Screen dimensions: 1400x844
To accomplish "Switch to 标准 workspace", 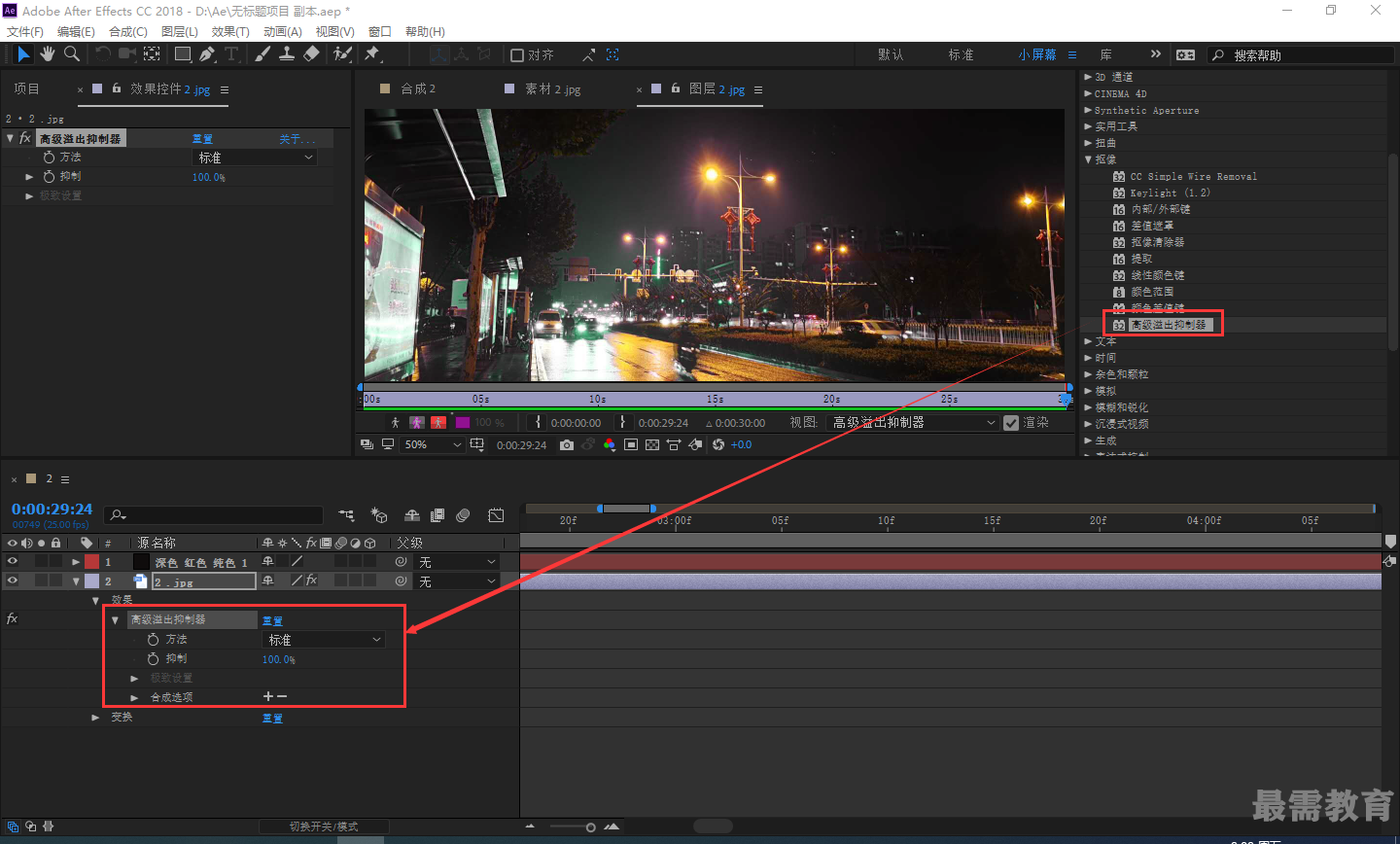I will tap(961, 55).
